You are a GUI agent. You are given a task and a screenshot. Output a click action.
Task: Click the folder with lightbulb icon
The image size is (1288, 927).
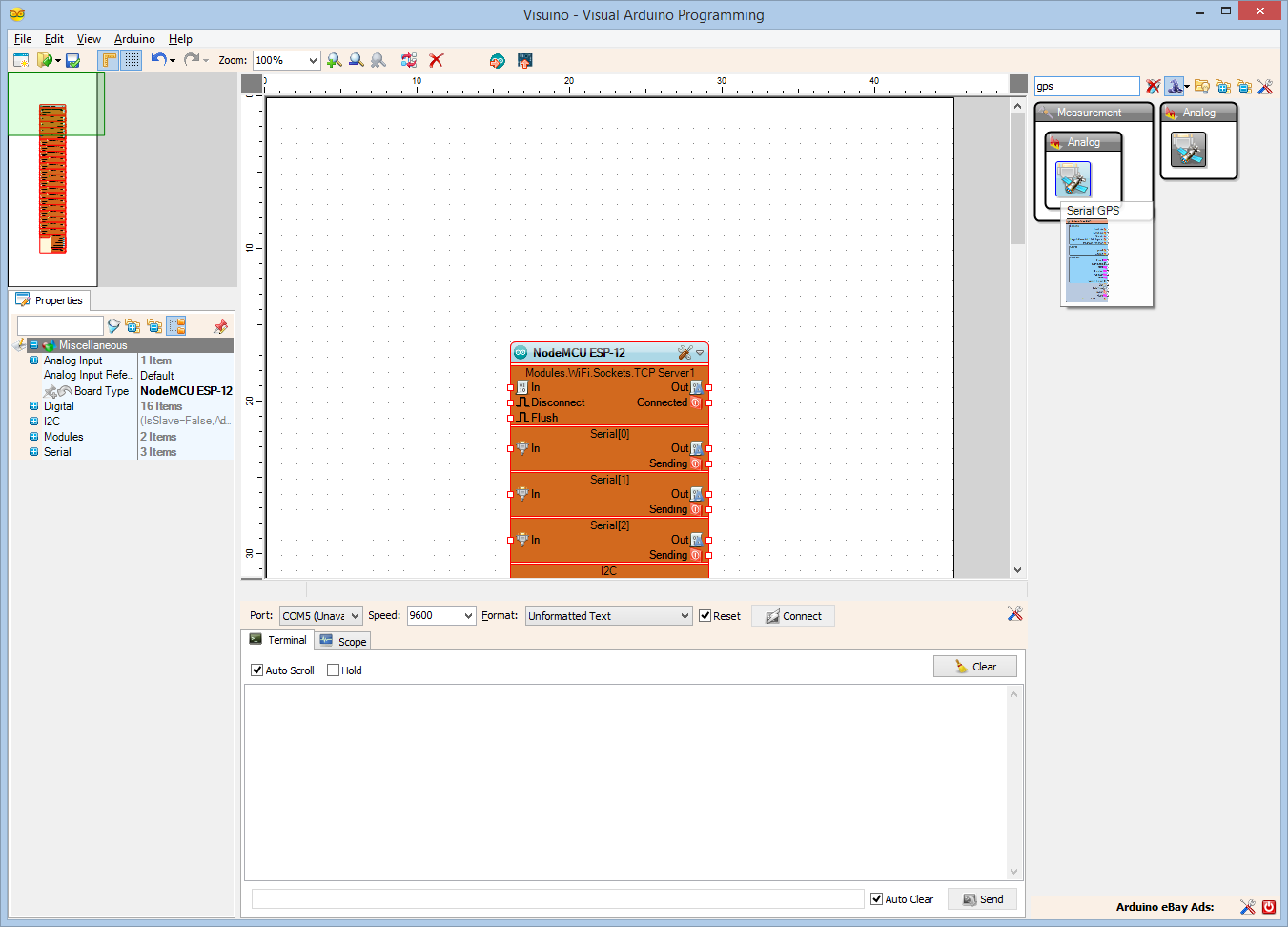click(1202, 86)
